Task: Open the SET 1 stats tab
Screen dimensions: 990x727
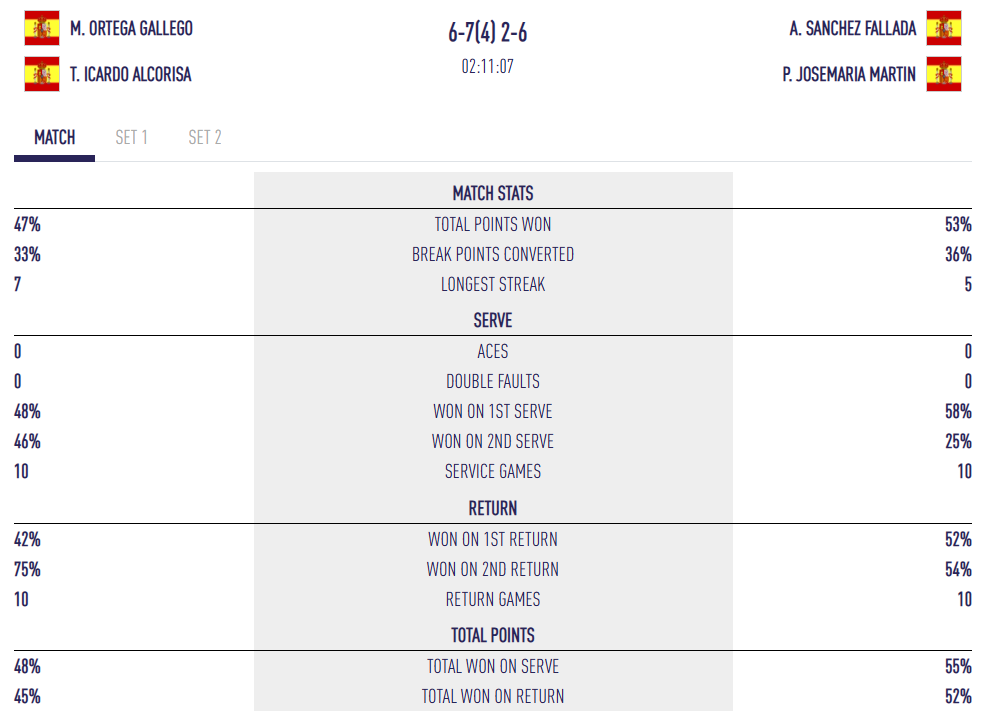Action: coord(131,138)
